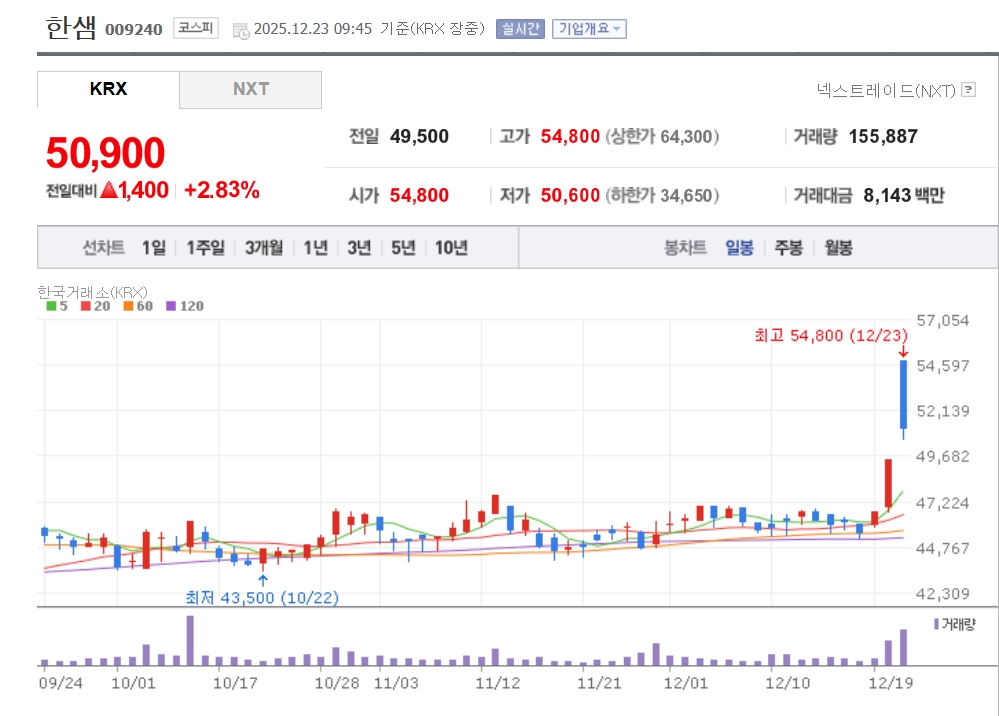Image resolution: width=999 pixels, height=716 pixels.
Task: Switch to the NXT tab
Action: pos(251,89)
